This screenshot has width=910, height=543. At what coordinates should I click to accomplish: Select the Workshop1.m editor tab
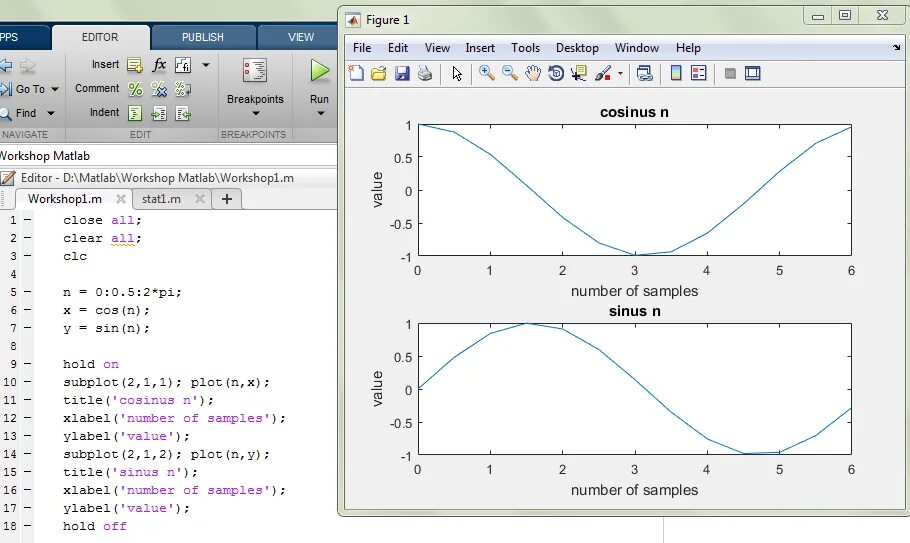(x=64, y=199)
